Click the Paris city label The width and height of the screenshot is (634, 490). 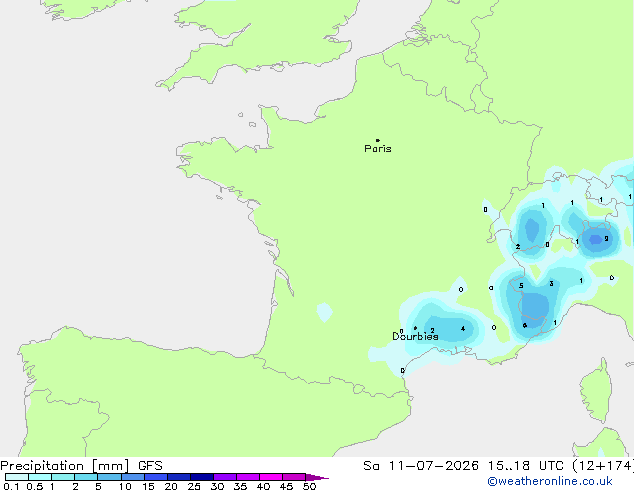(378, 149)
